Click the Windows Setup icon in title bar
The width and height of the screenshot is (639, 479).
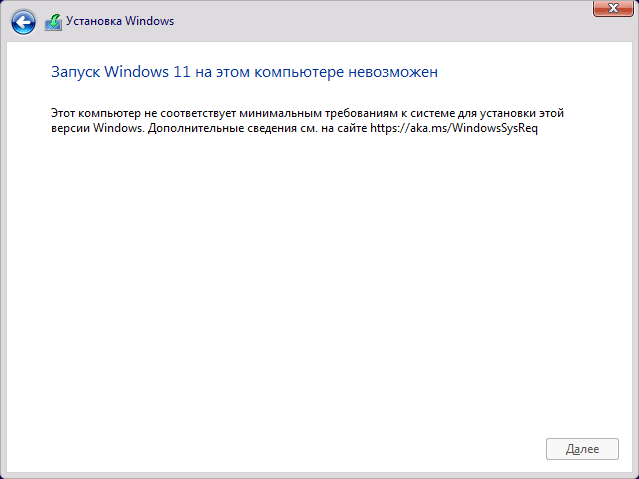(53, 21)
